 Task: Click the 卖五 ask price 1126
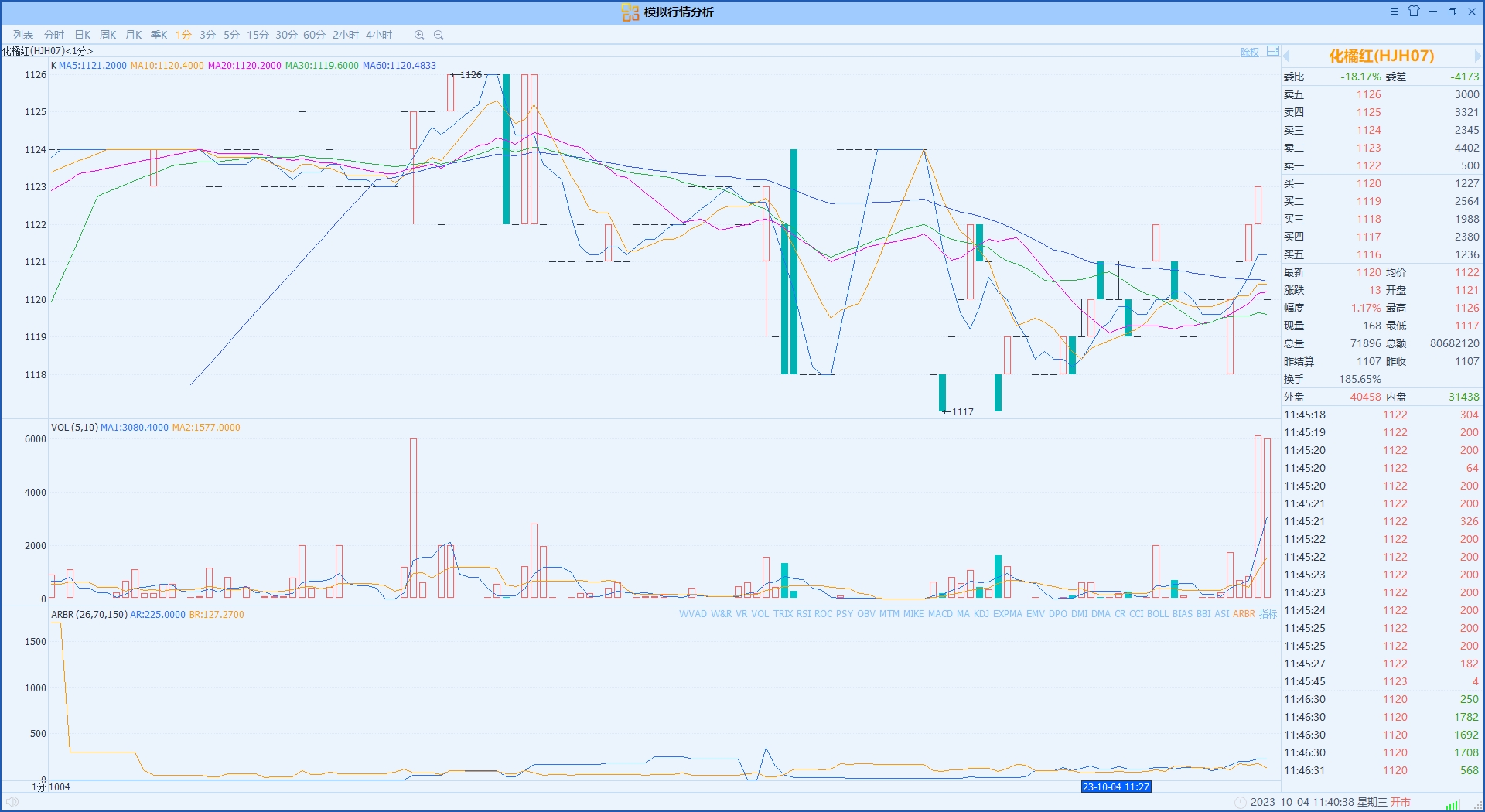(1369, 94)
